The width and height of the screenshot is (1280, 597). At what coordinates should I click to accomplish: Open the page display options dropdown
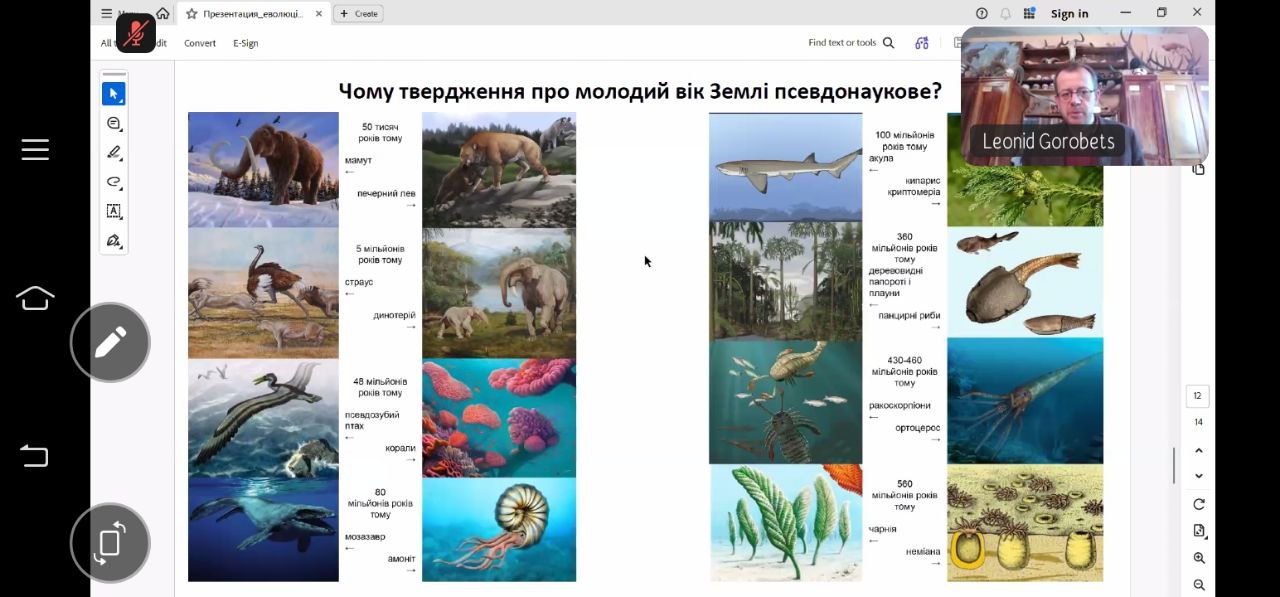[1198, 531]
